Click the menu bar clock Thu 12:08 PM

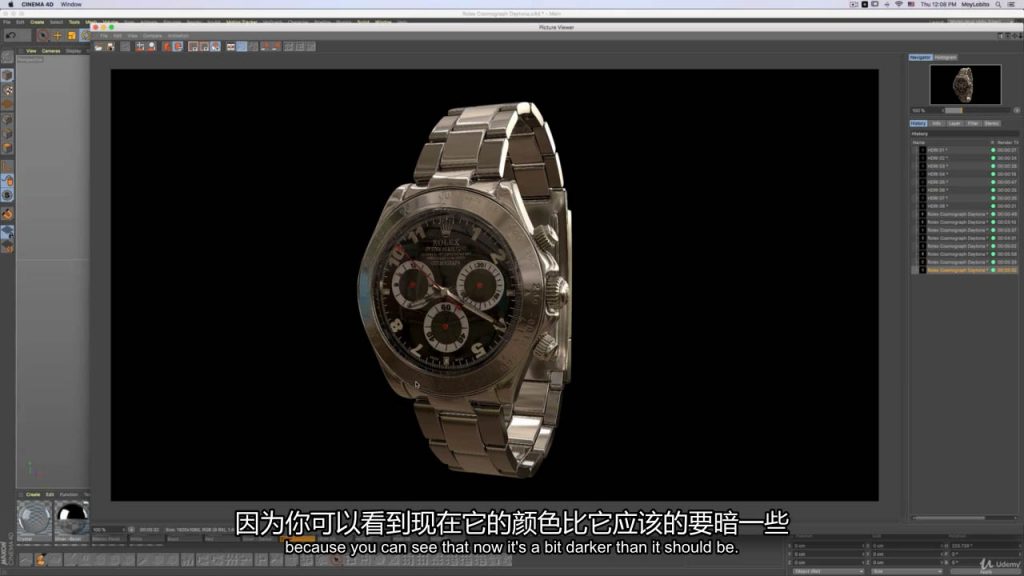pyautogui.click(x=938, y=4)
